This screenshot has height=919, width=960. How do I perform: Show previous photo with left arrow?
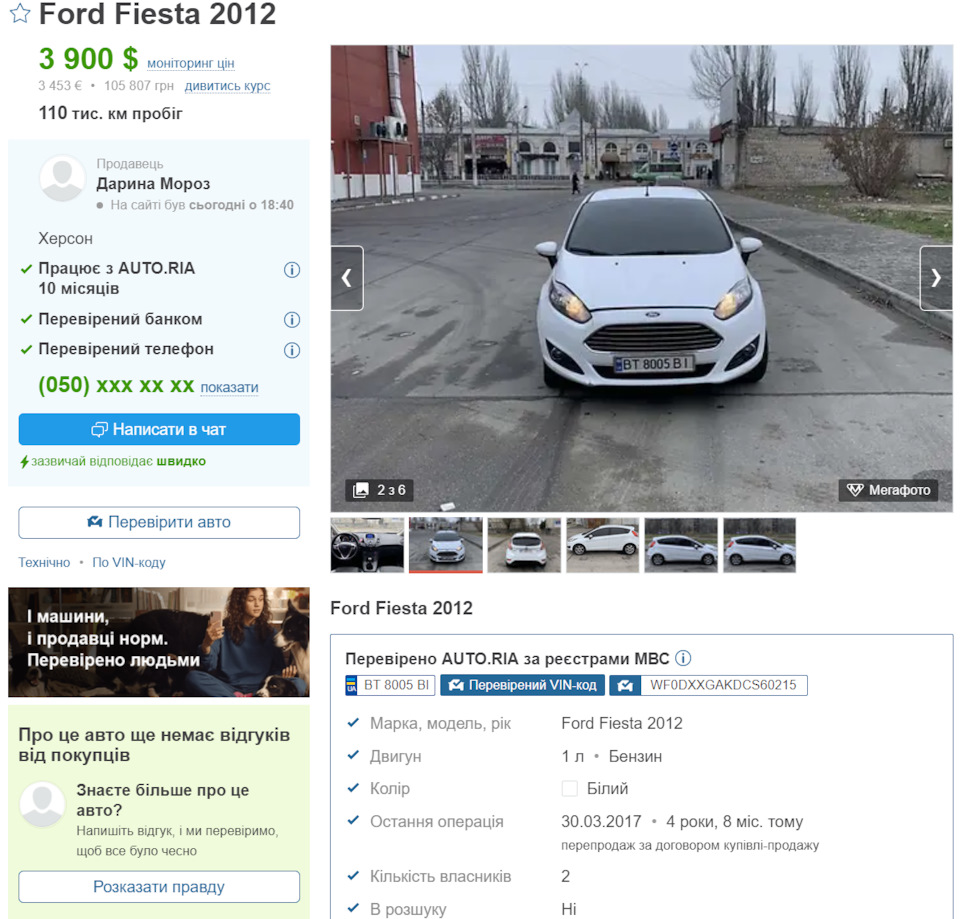[x=347, y=278]
